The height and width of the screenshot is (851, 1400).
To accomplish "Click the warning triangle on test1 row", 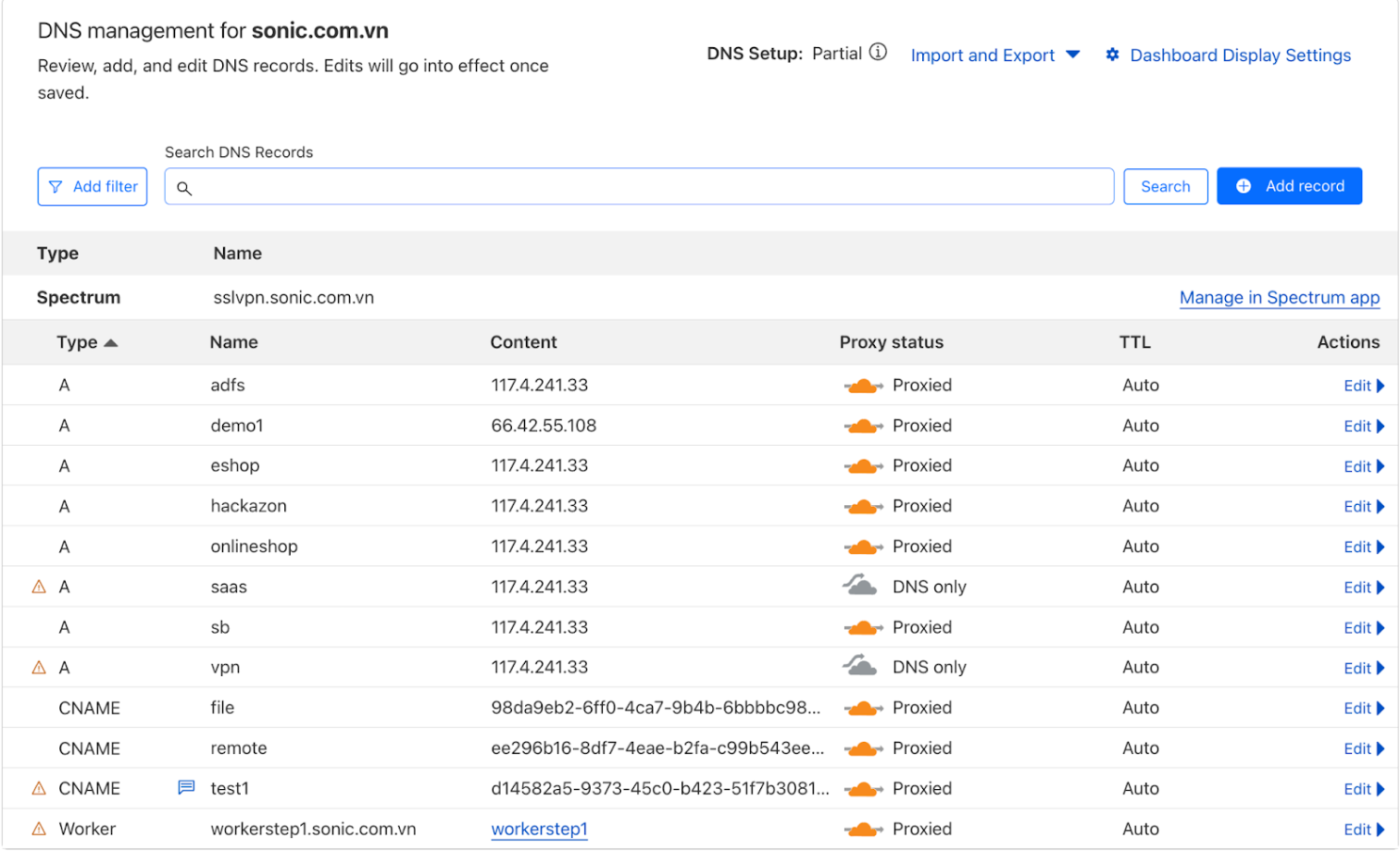I will (x=39, y=789).
